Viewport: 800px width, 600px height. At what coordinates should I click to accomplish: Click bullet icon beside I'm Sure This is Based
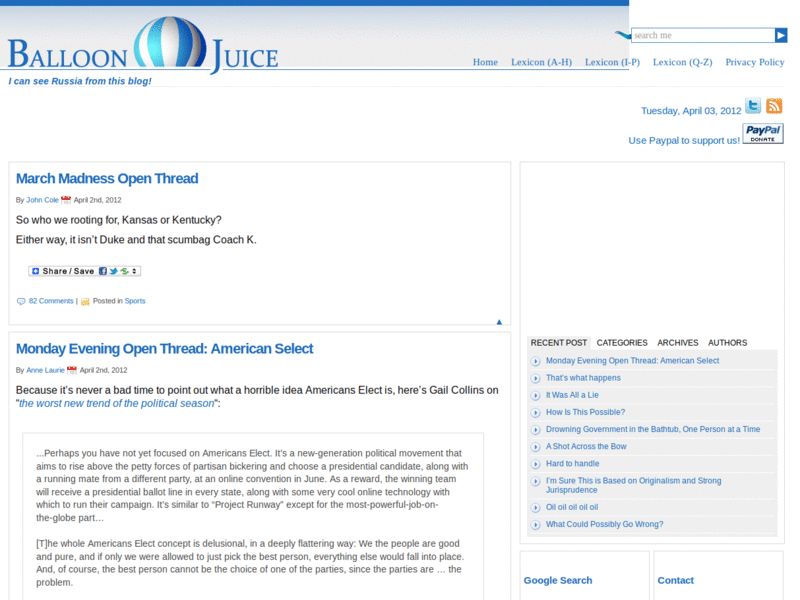pos(535,481)
